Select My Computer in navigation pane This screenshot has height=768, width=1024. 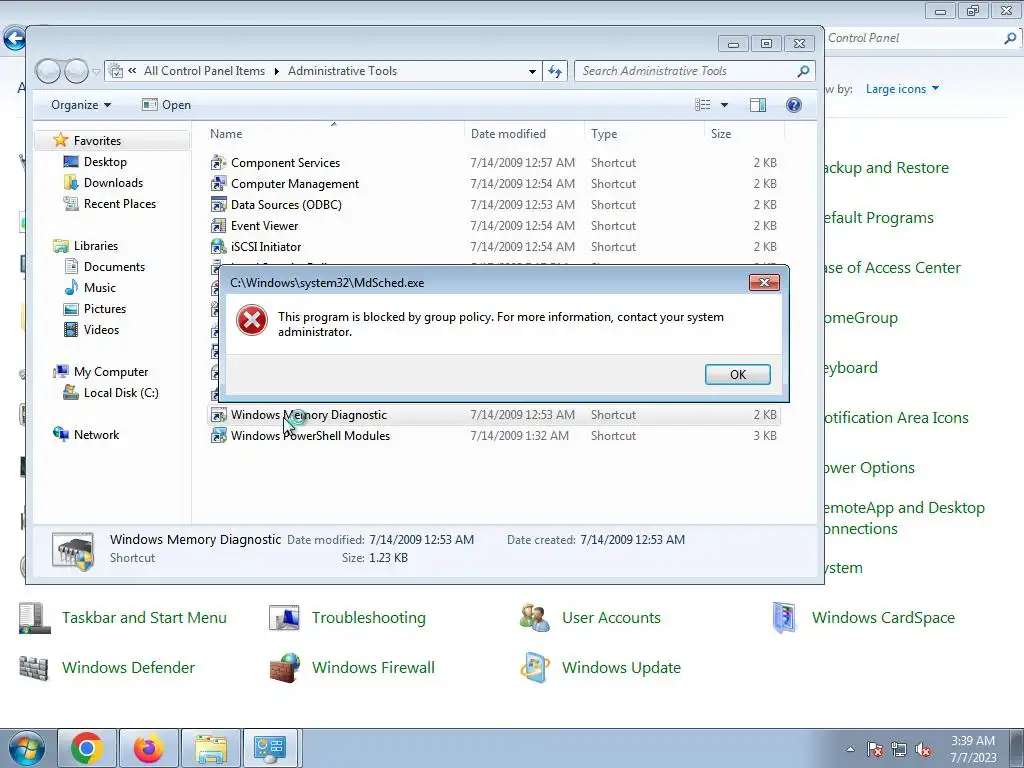101,372
